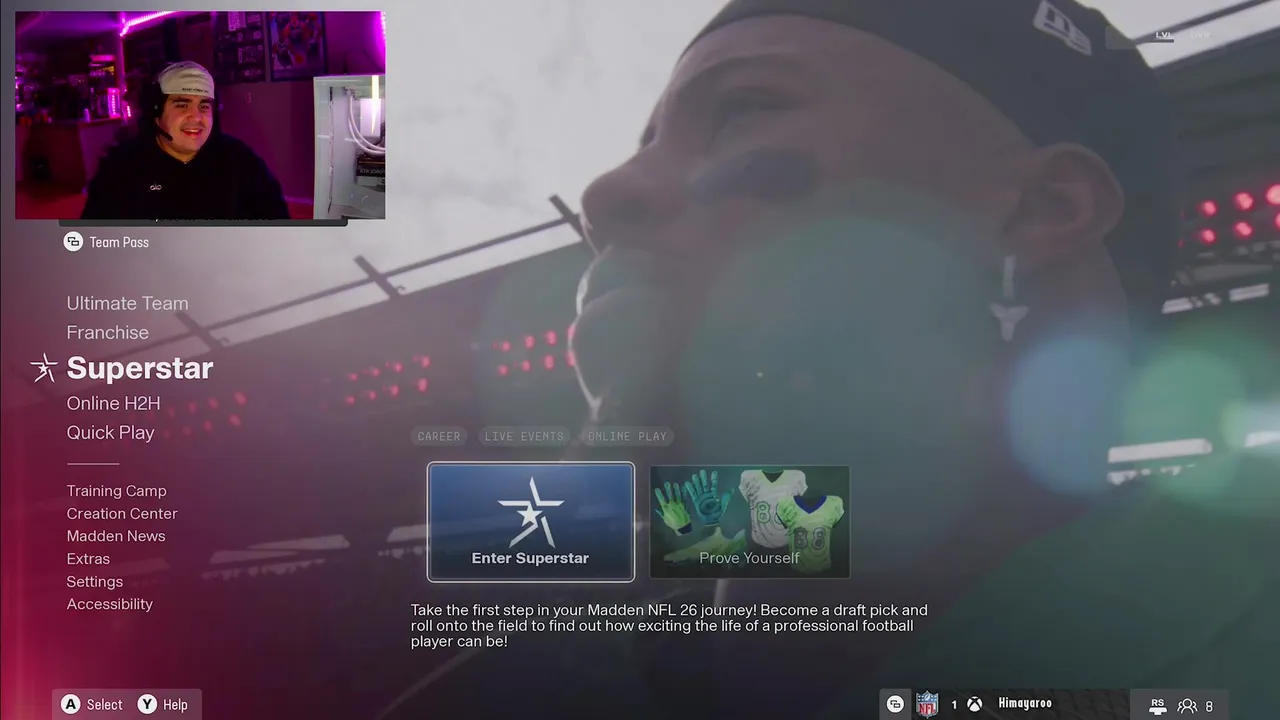Open Extras menu
This screenshot has width=1280, height=720.
88,559
